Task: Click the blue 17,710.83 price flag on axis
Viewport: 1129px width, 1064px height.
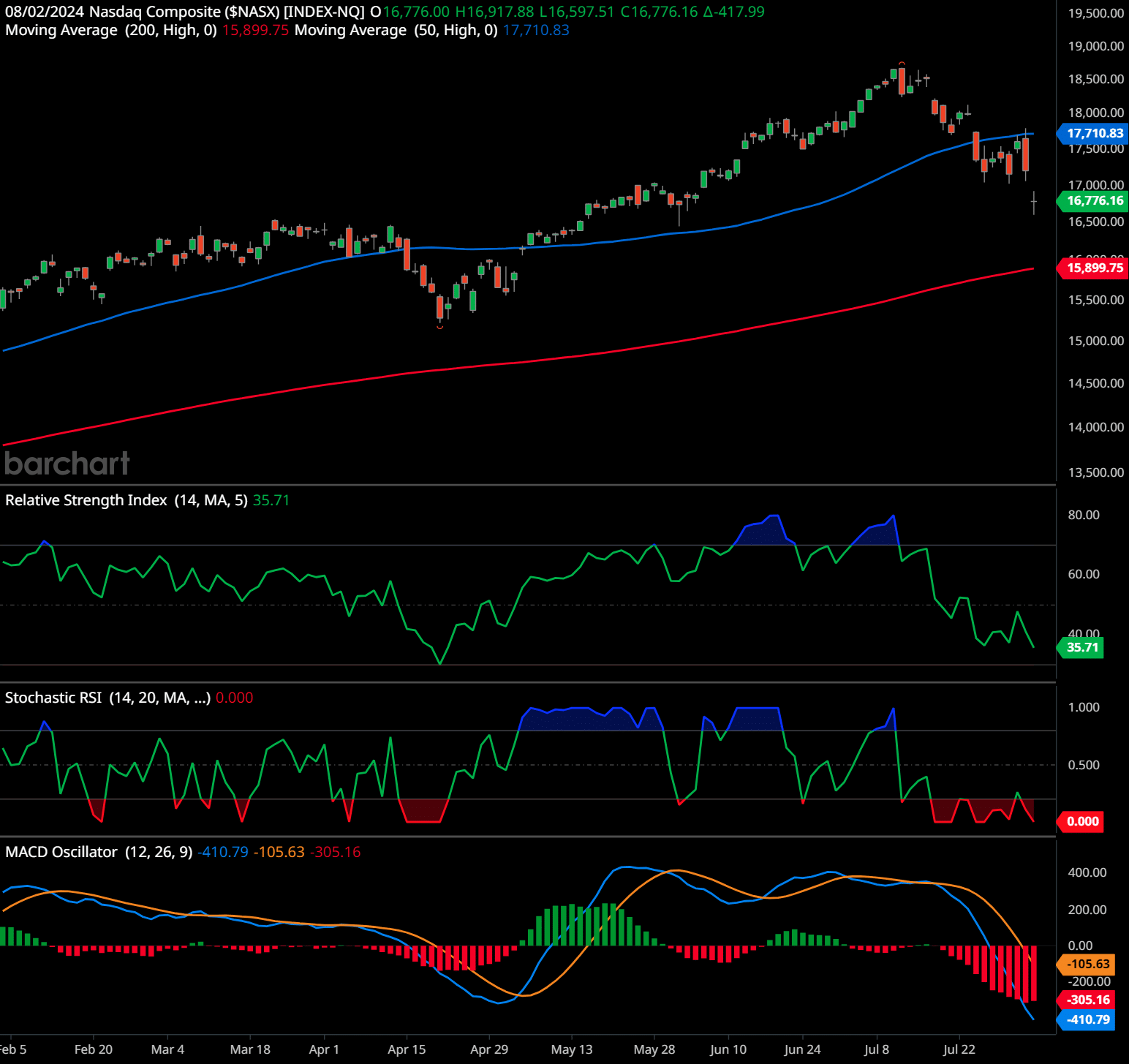Action: (x=1093, y=133)
